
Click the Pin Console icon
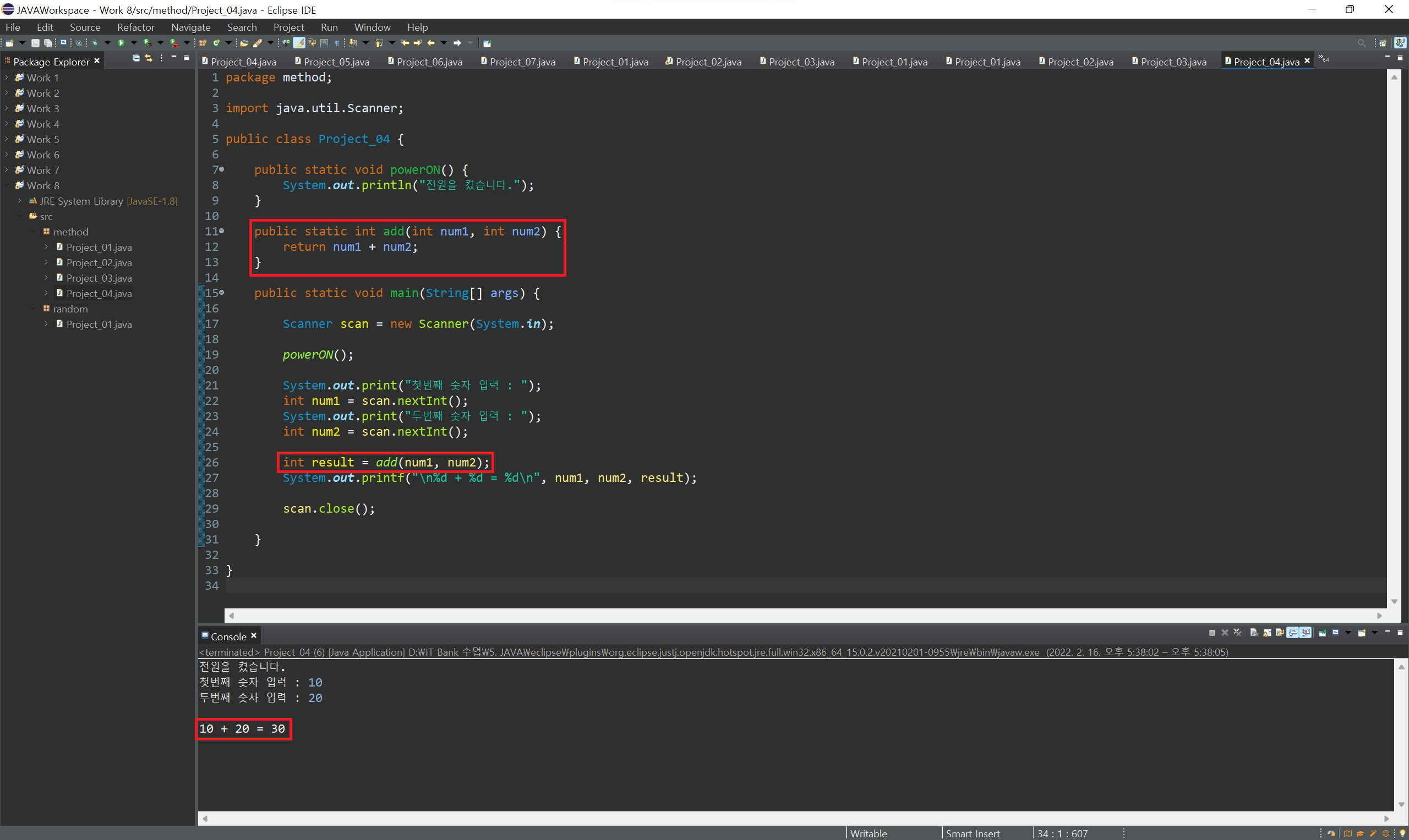pos(1323,633)
